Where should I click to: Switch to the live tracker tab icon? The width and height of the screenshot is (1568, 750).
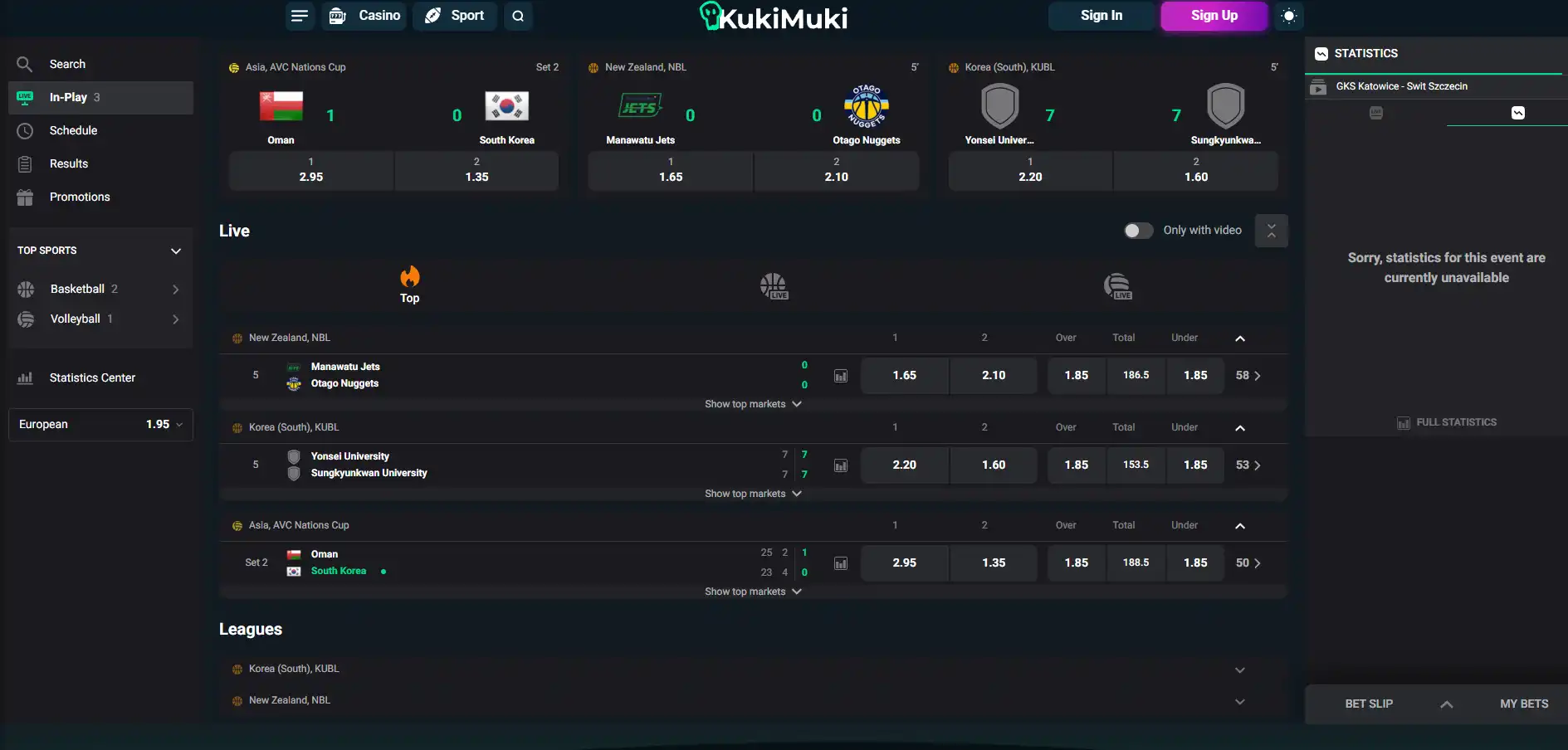[1376, 113]
